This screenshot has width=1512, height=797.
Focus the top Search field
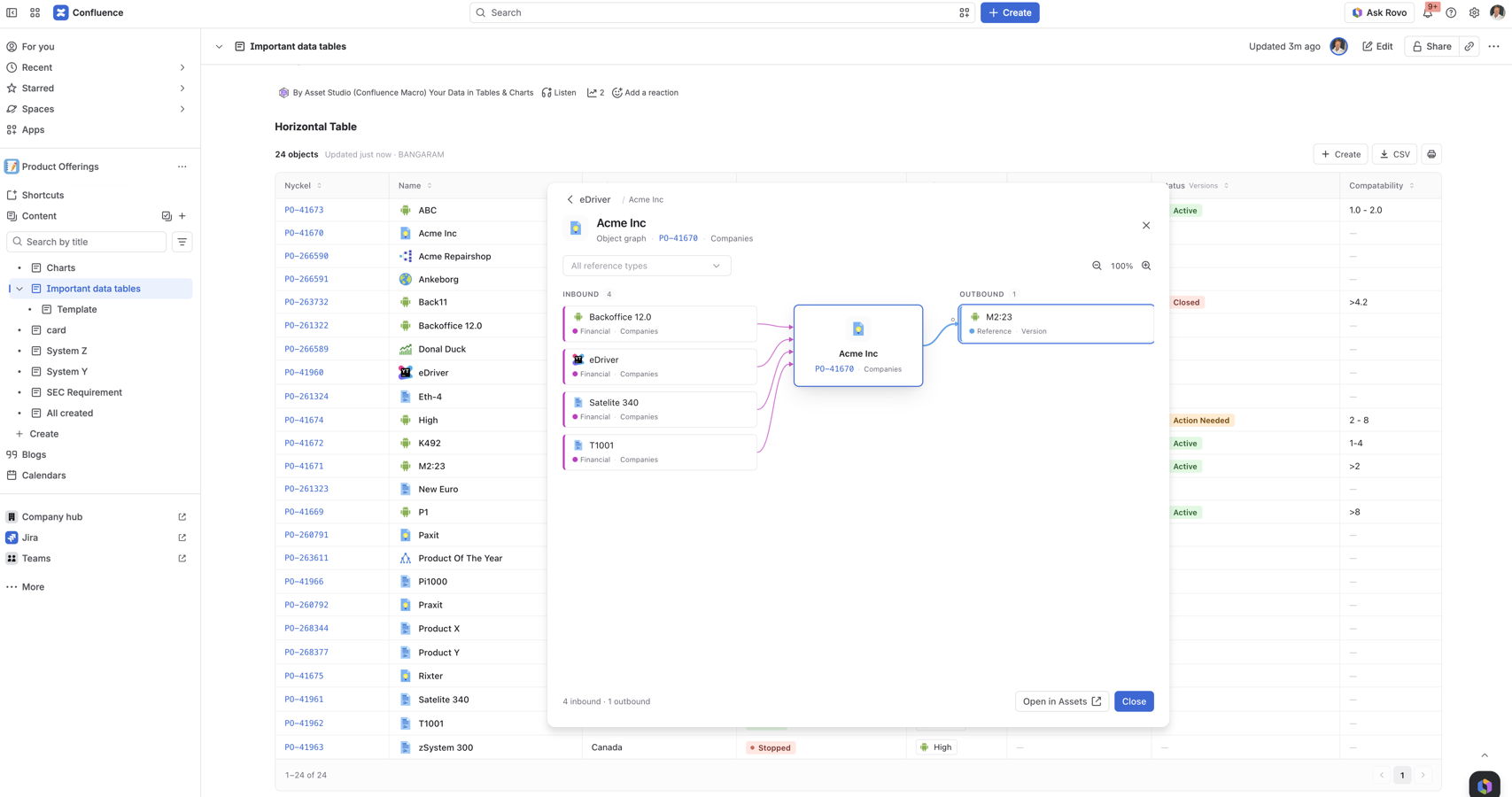tap(722, 12)
